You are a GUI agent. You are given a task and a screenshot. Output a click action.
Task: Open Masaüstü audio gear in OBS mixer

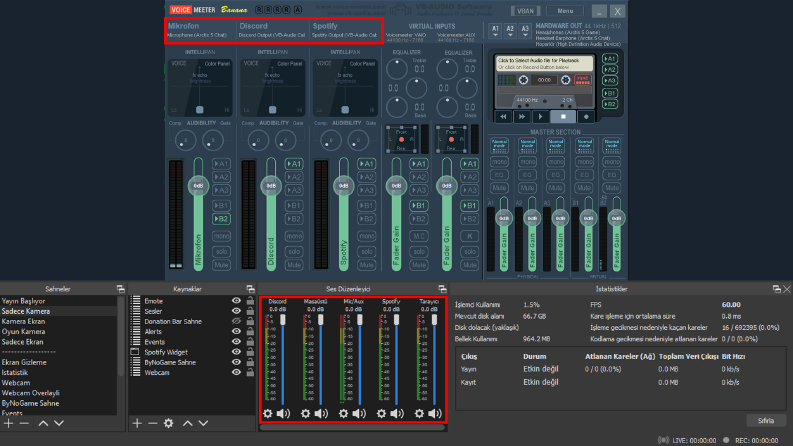tap(305, 414)
